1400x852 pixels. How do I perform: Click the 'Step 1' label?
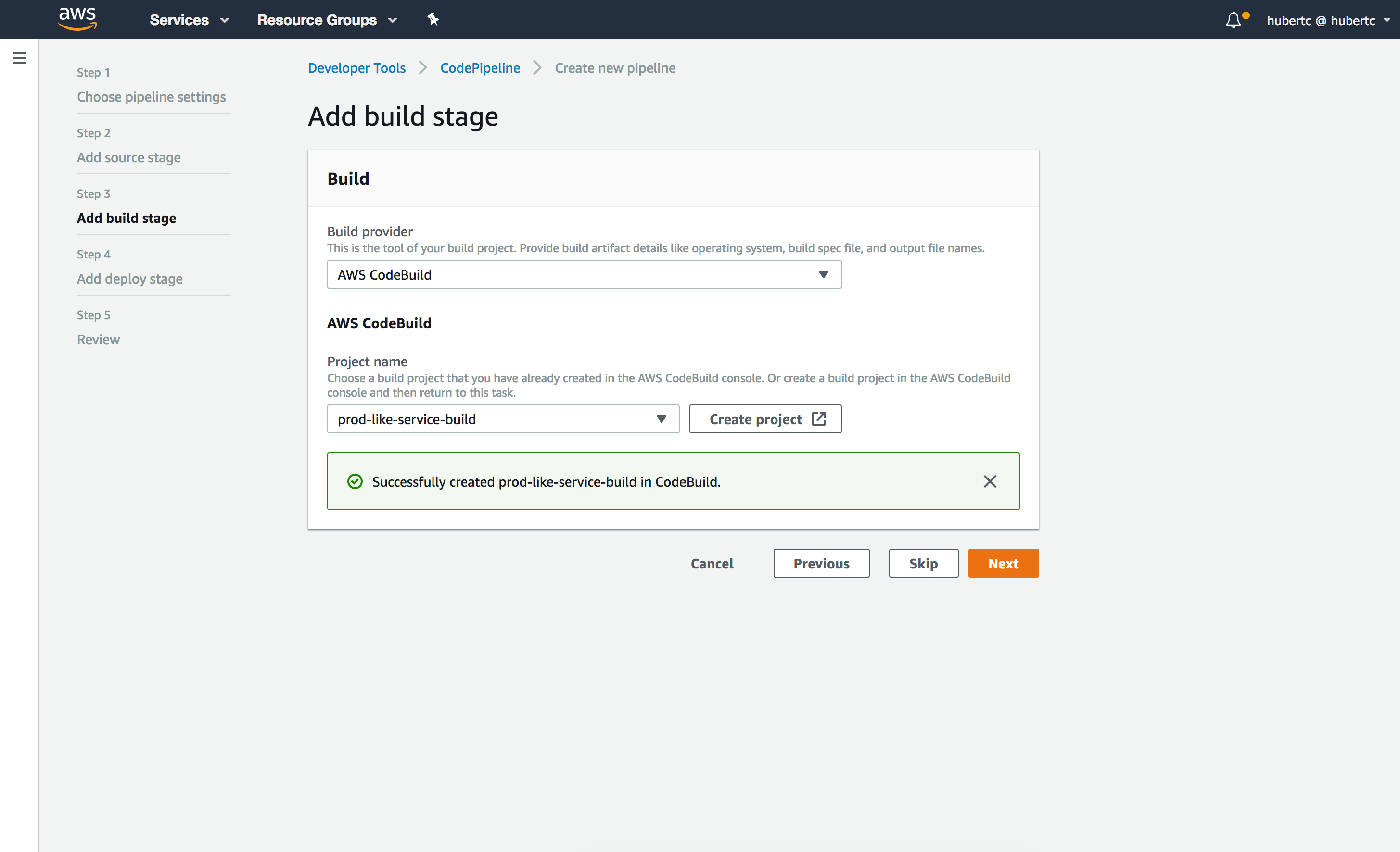[94, 72]
